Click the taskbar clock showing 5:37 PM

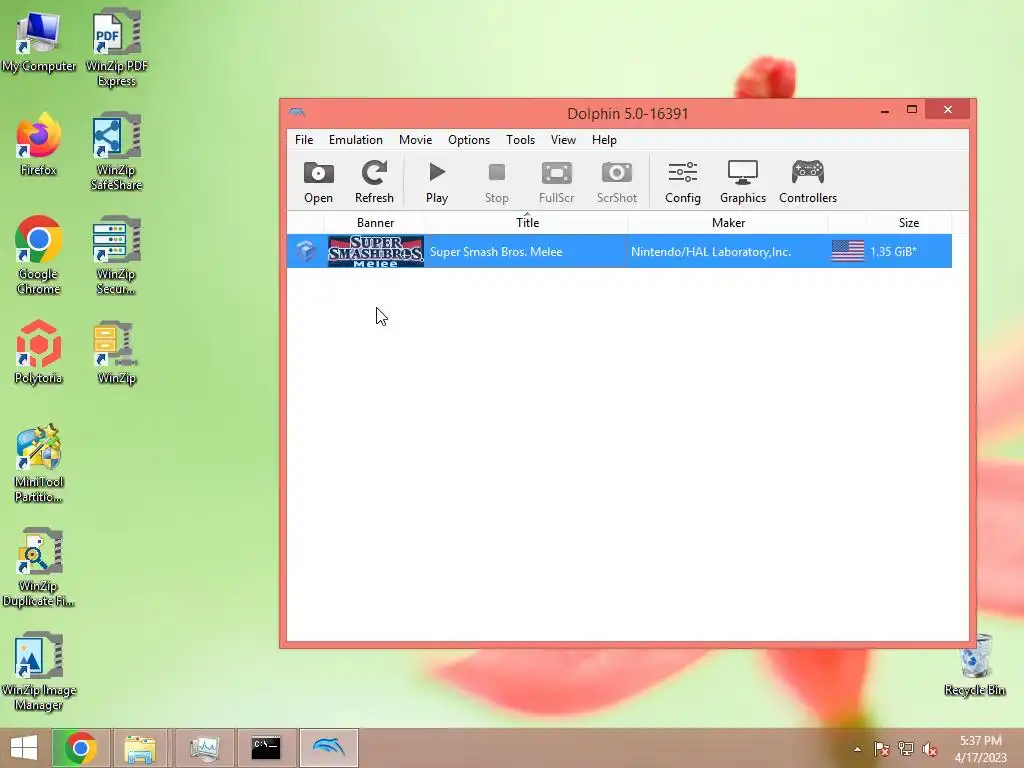[x=980, y=749]
